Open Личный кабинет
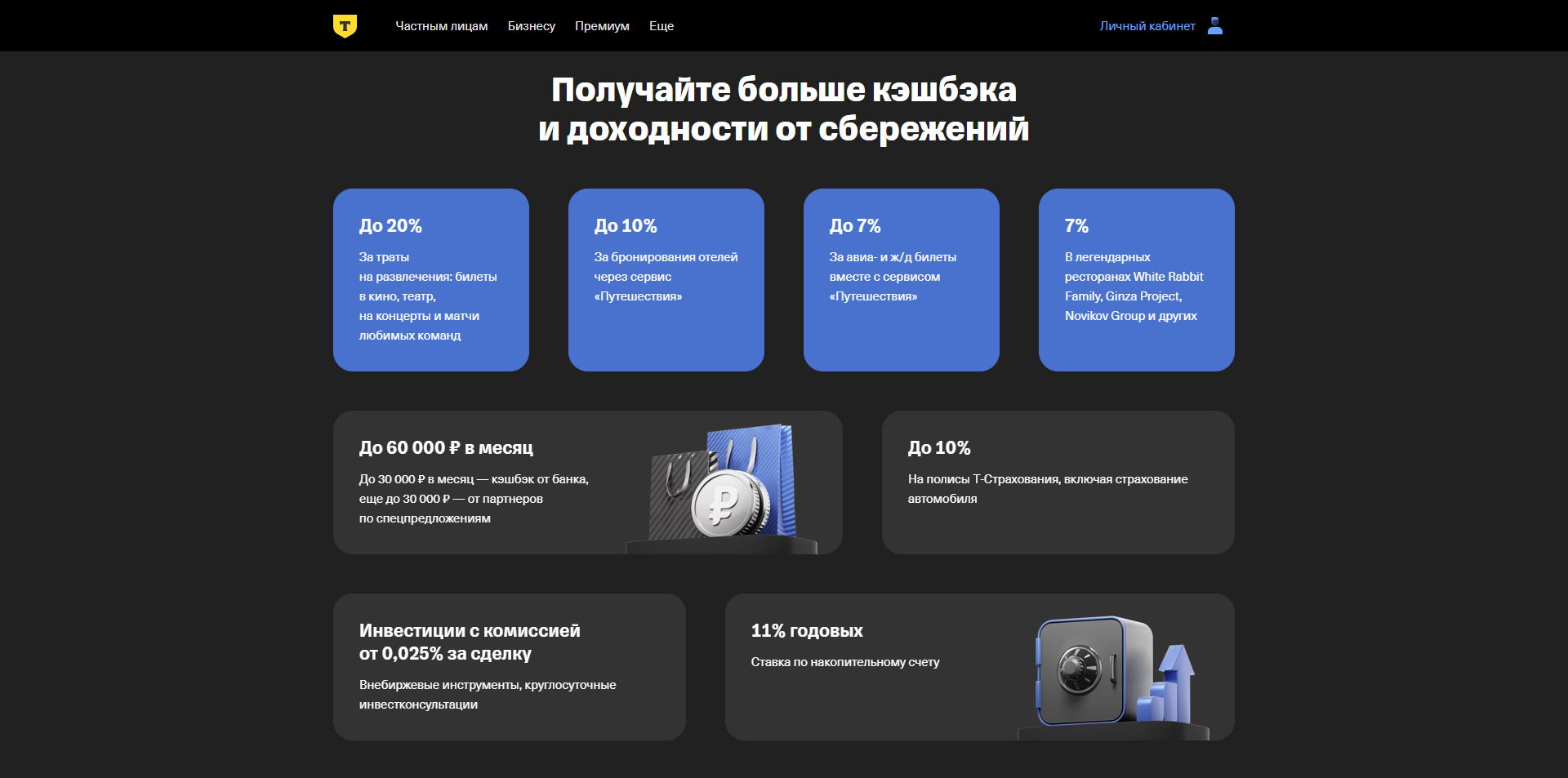Image resolution: width=1568 pixels, height=778 pixels. pos(1147,25)
